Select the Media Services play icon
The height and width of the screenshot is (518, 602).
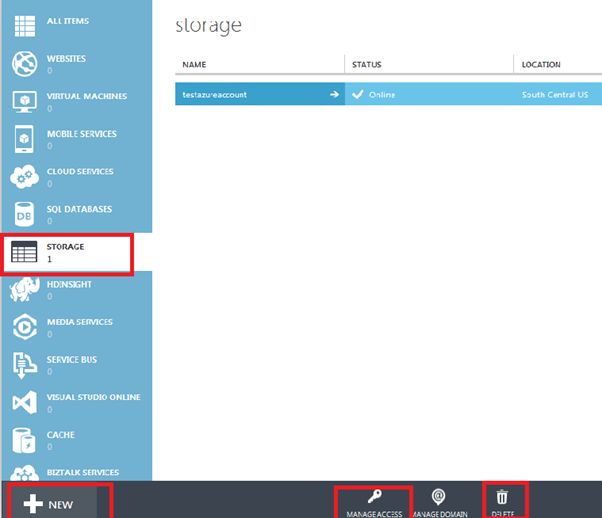pyautogui.click(x=25, y=327)
